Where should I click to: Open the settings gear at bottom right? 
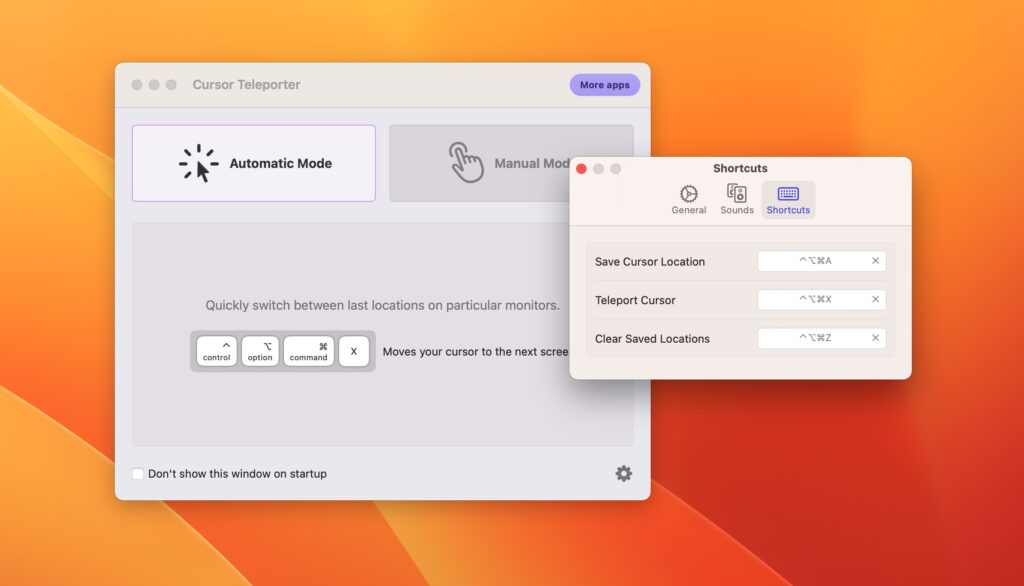(623, 474)
